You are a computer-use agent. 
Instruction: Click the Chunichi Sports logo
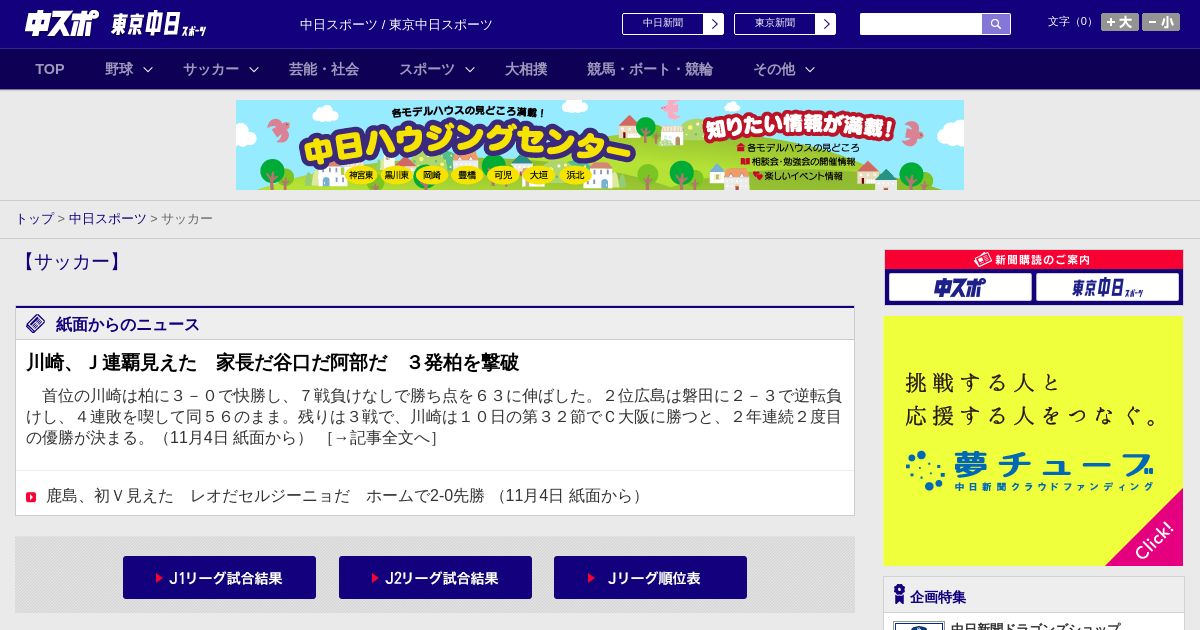[62, 24]
